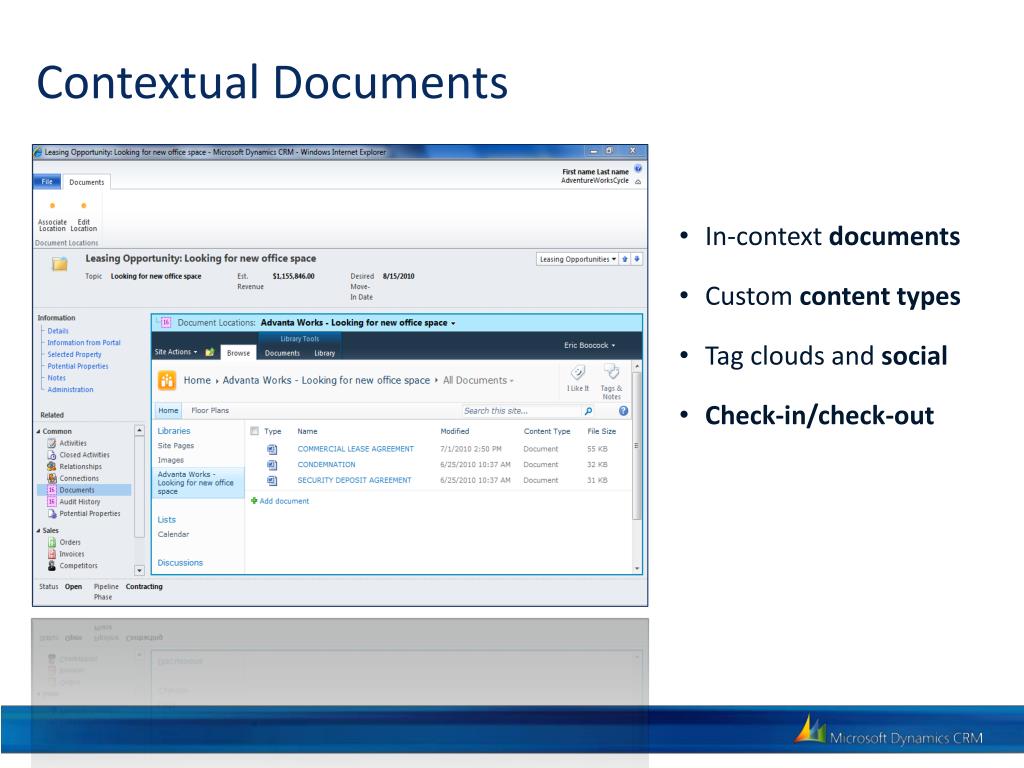The height and width of the screenshot is (768, 1024).
Task: Sort by the File Size column header
Action: tap(601, 432)
